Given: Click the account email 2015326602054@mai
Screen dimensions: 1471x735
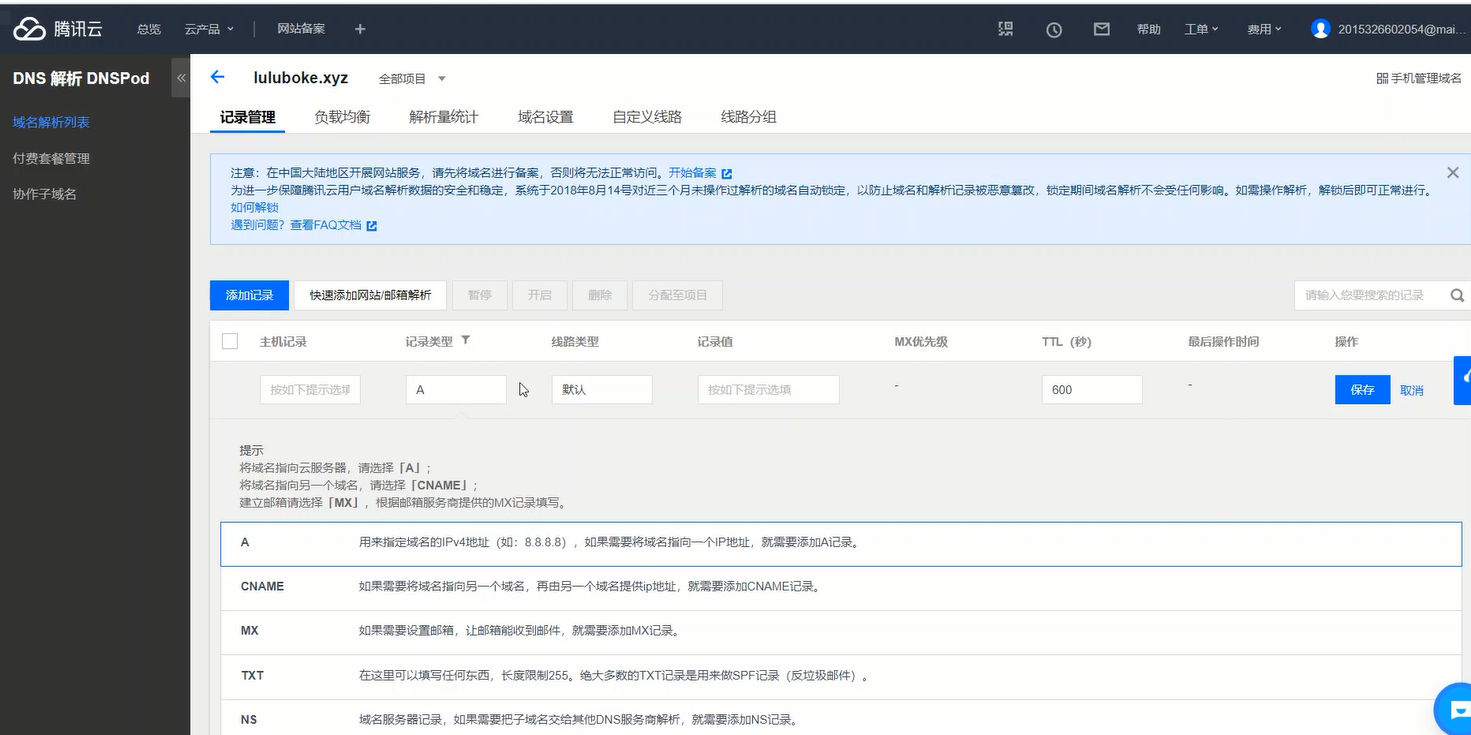Looking at the screenshot, I should click(1401, 29).
